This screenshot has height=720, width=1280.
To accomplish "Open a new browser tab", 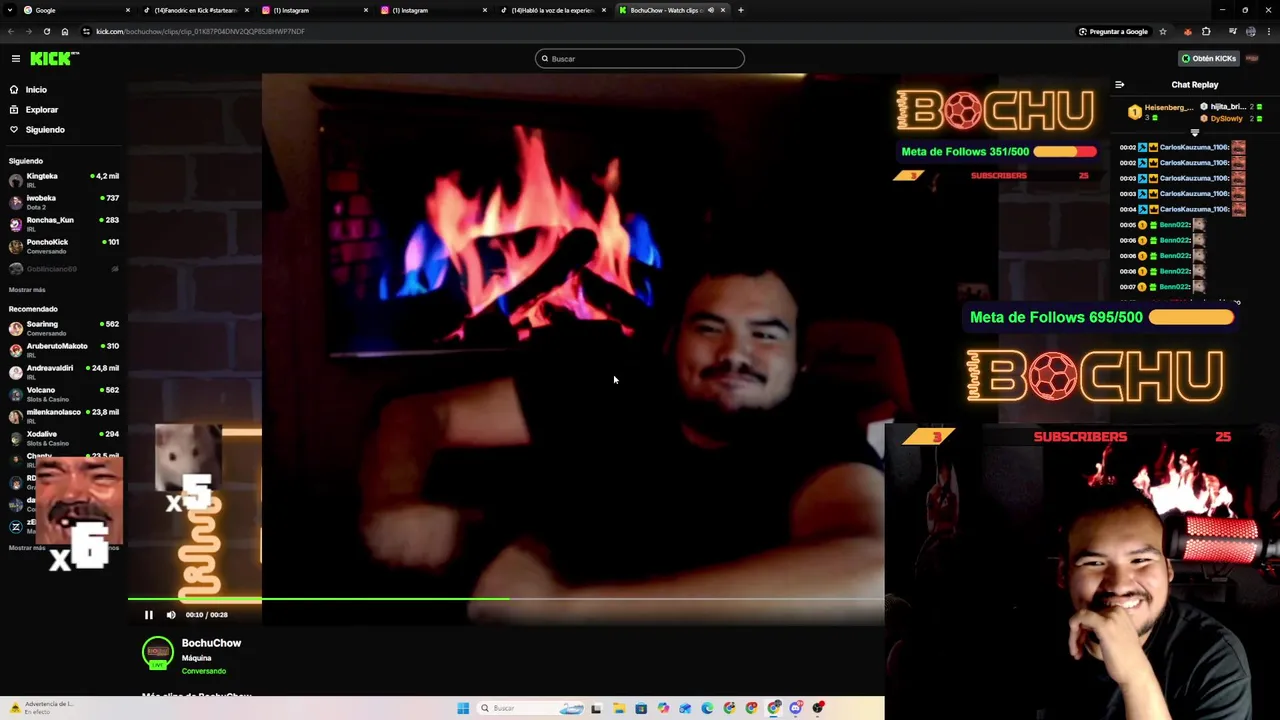I will pos(740,10).
